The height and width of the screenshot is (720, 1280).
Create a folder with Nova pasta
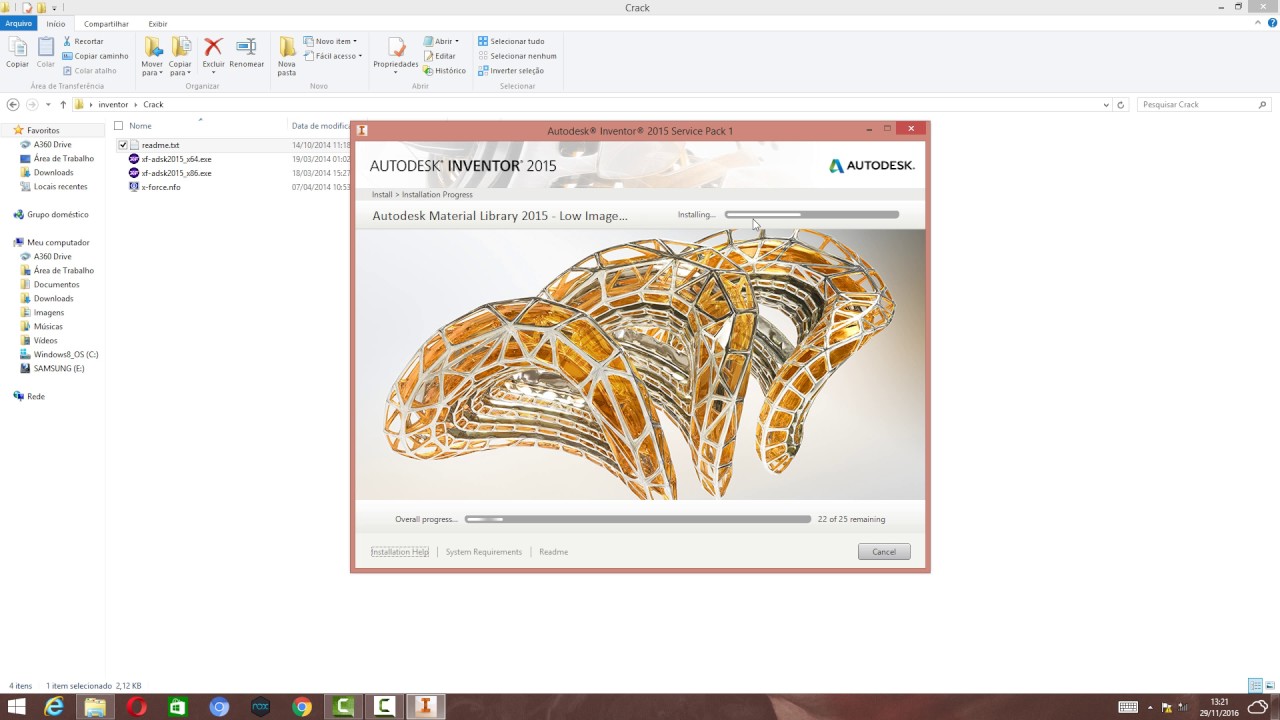point(287,56)
